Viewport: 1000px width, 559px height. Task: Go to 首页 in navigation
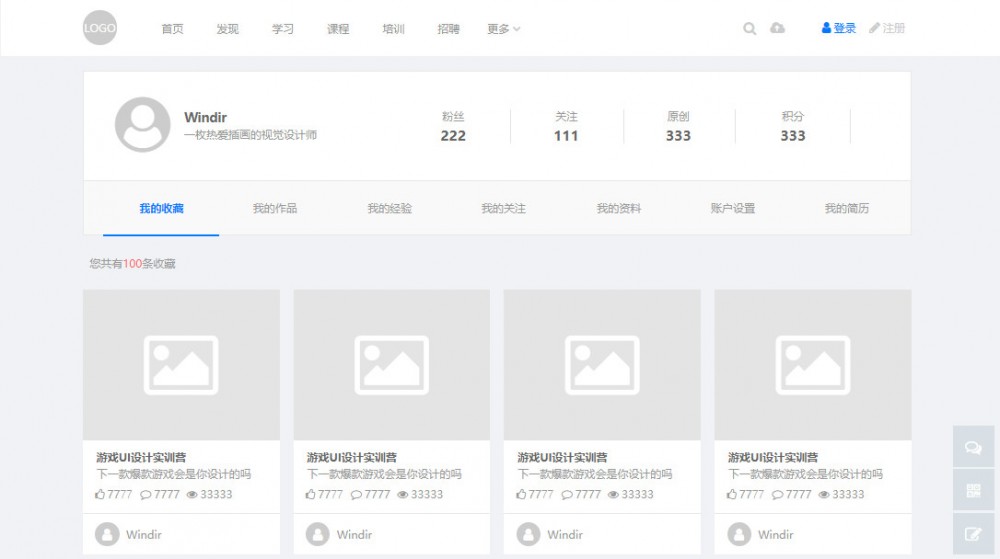click(x=172, y=29)
